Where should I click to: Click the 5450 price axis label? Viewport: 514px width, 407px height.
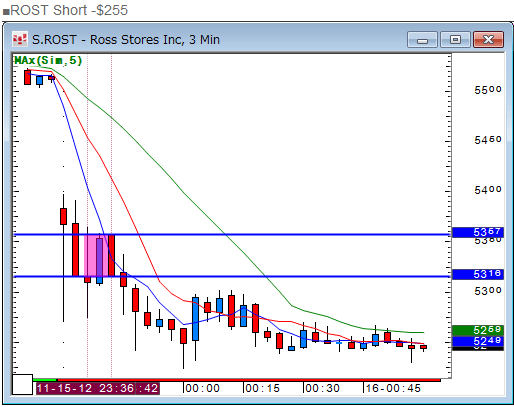488,140
